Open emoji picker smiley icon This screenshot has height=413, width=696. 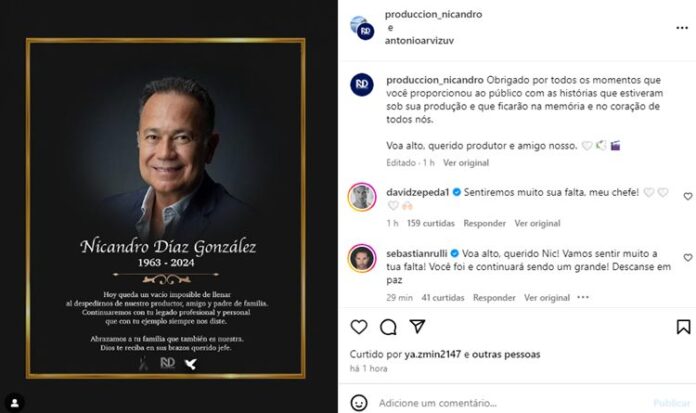[x=359, y=403]
